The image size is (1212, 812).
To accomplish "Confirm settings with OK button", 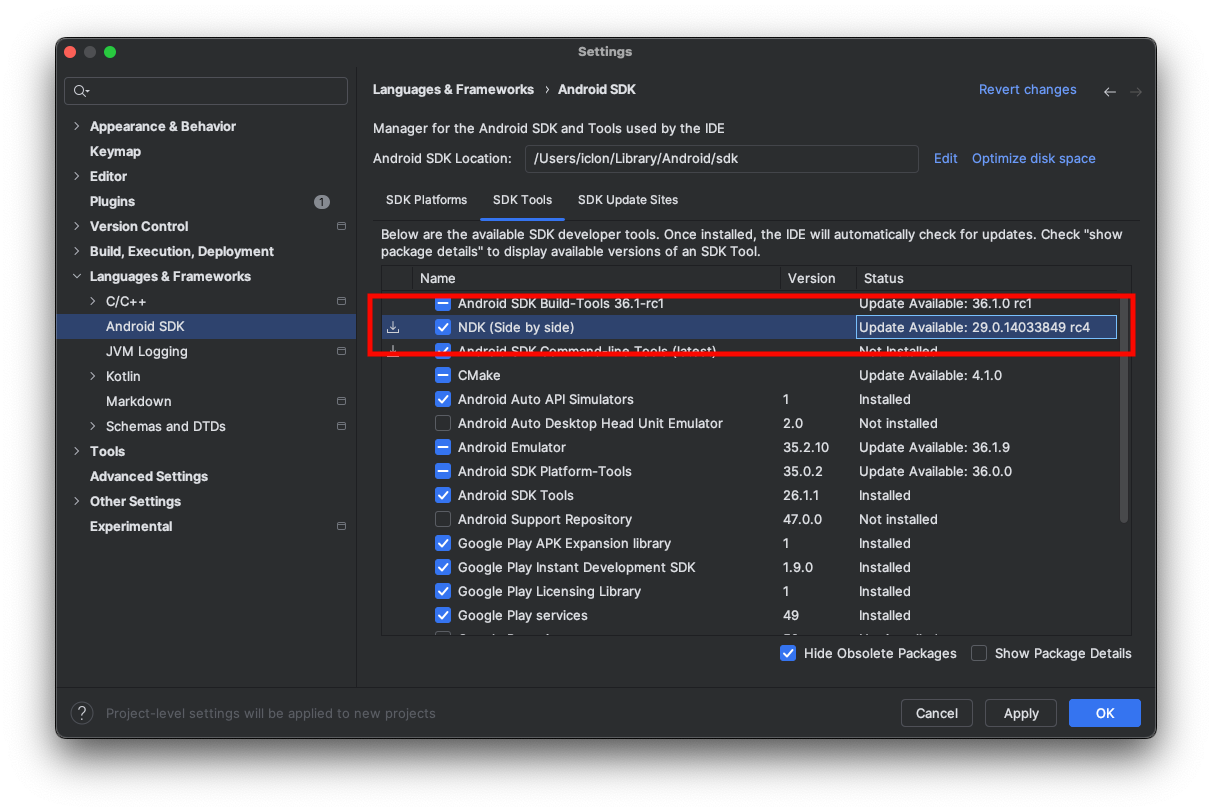I will [1104, 713].
